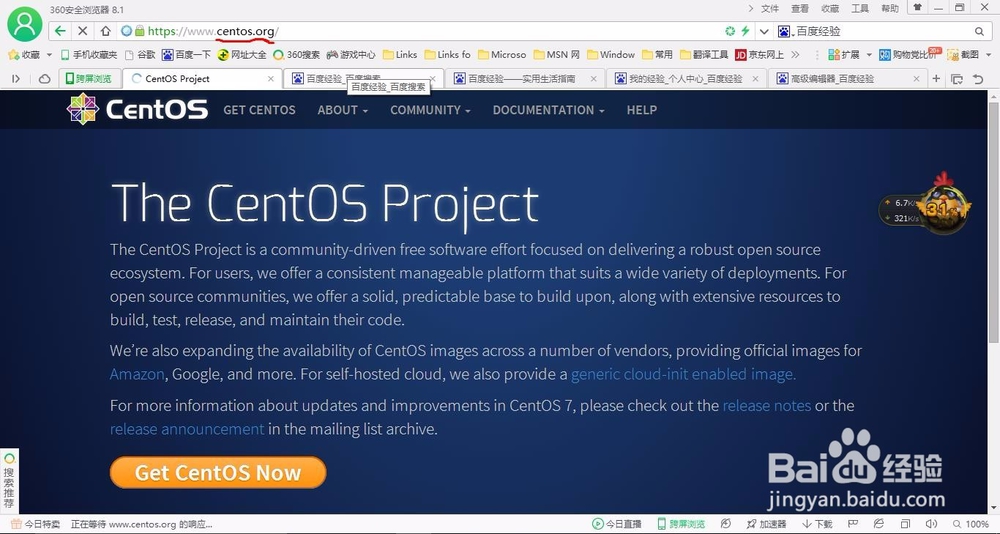Open the 游戏中心 bookmark
The image size is (1000, 534).
(351, 55)
